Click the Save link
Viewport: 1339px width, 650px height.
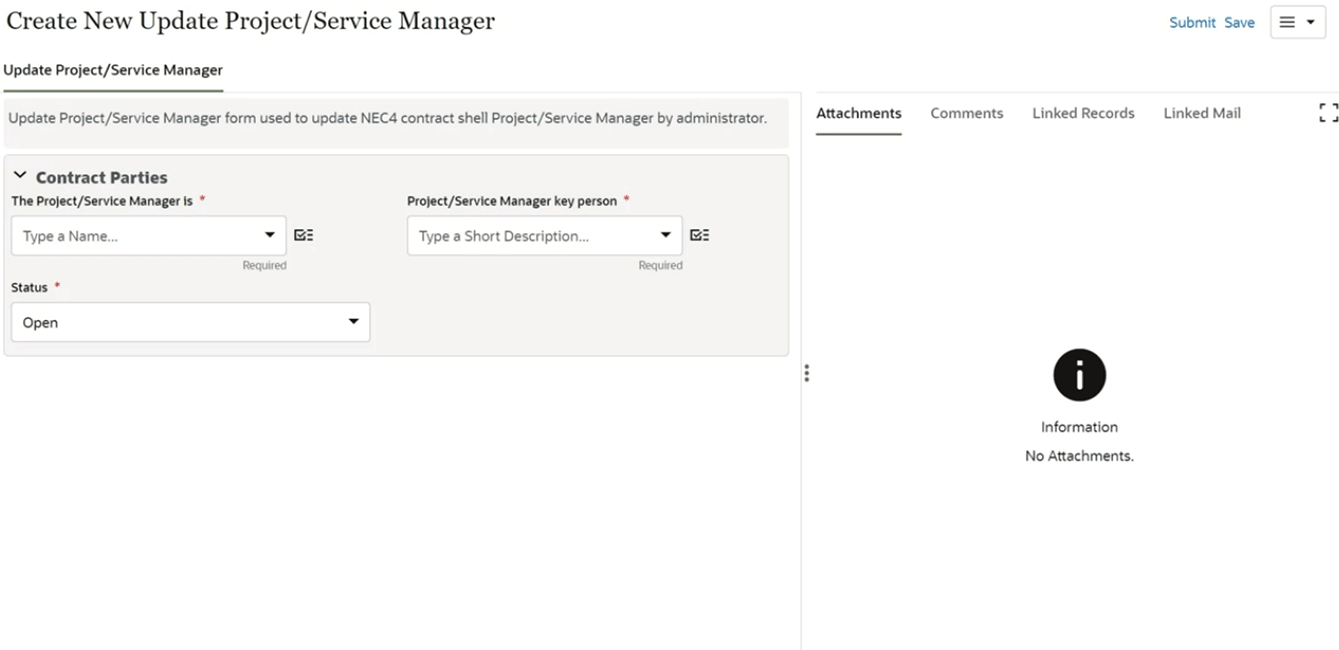pyautogui.click(x=1239, y=22)
